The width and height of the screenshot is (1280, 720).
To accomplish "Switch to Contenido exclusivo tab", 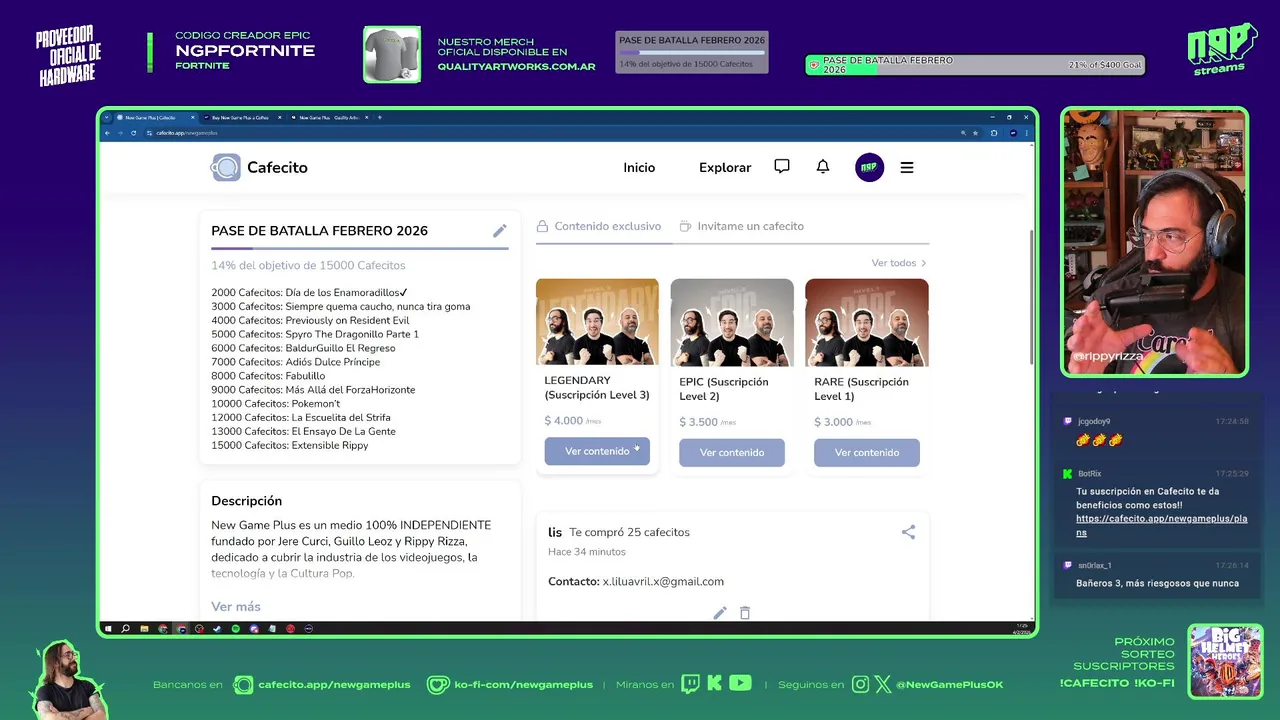I will [599, 226].
